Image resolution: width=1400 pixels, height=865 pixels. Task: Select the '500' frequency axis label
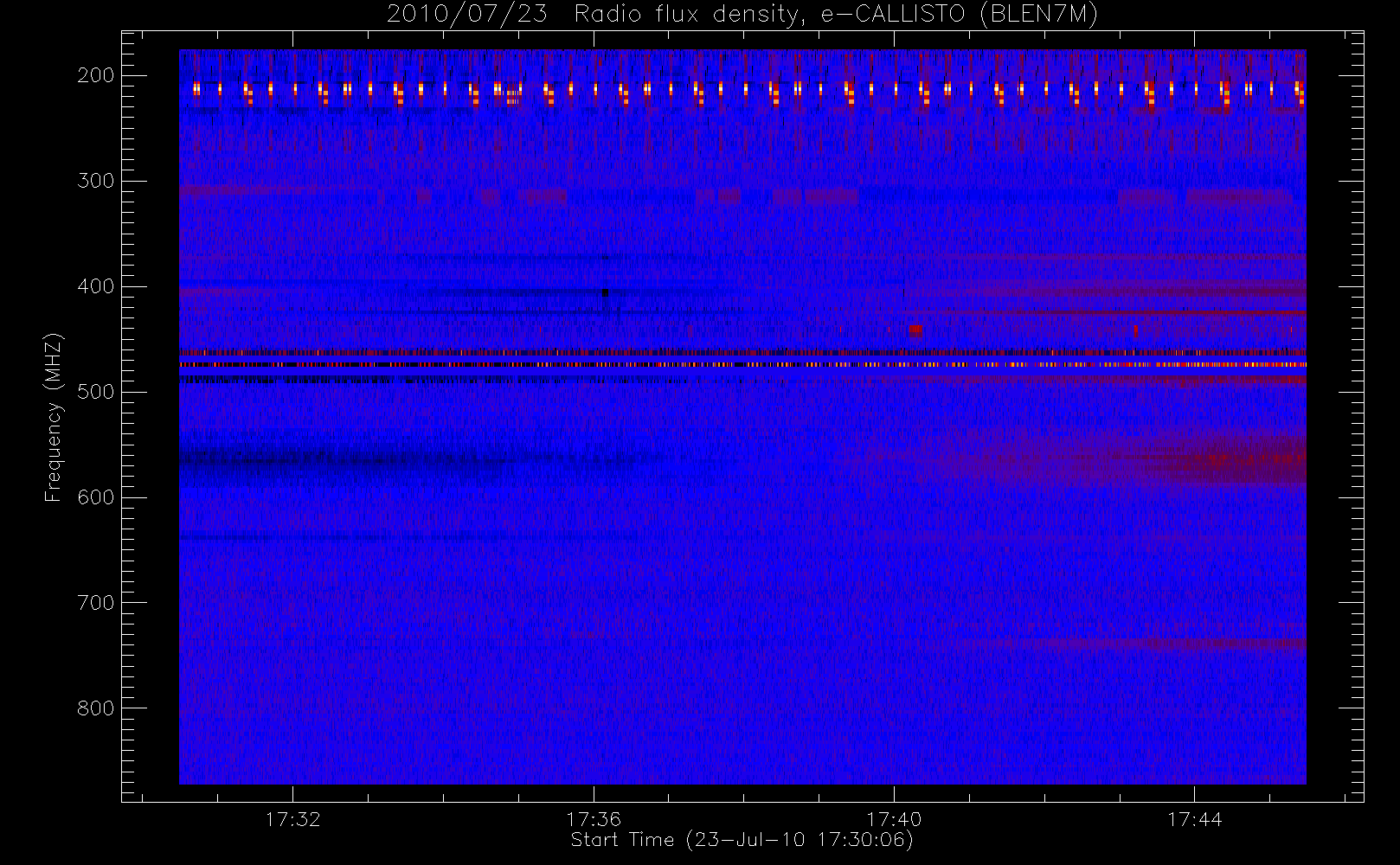click(95, 392)
